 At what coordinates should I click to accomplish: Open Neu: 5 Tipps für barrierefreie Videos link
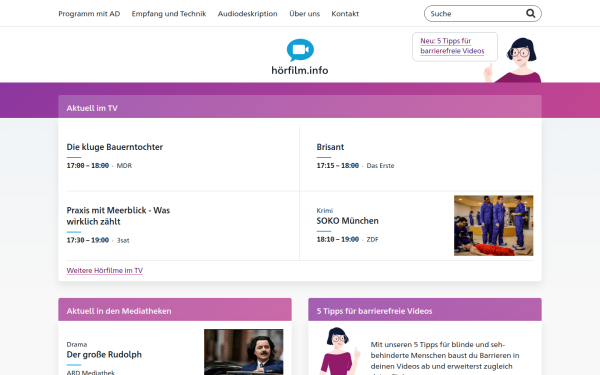click(x=452, y=46)
